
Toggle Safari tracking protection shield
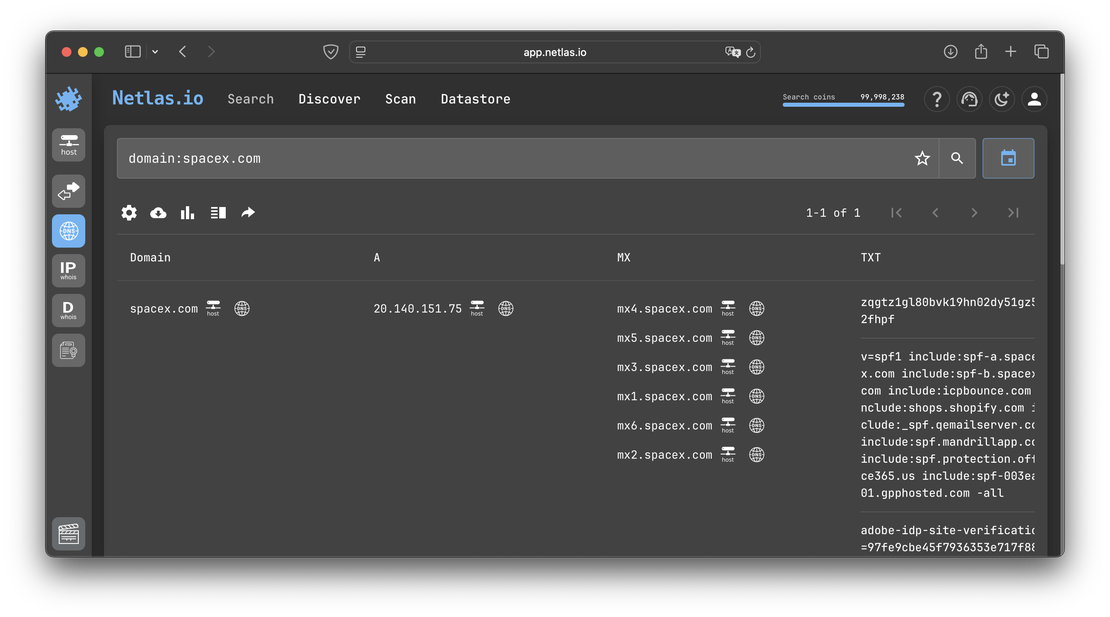[x=331, y=51]
